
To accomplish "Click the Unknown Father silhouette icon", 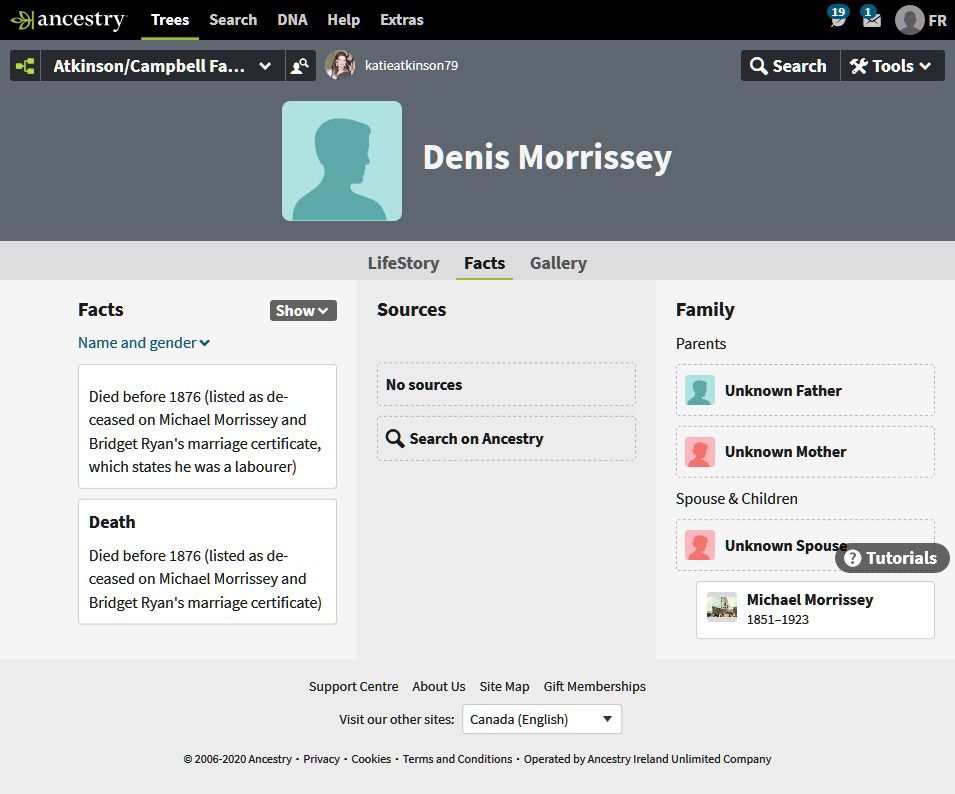I will tap(700, 390).
